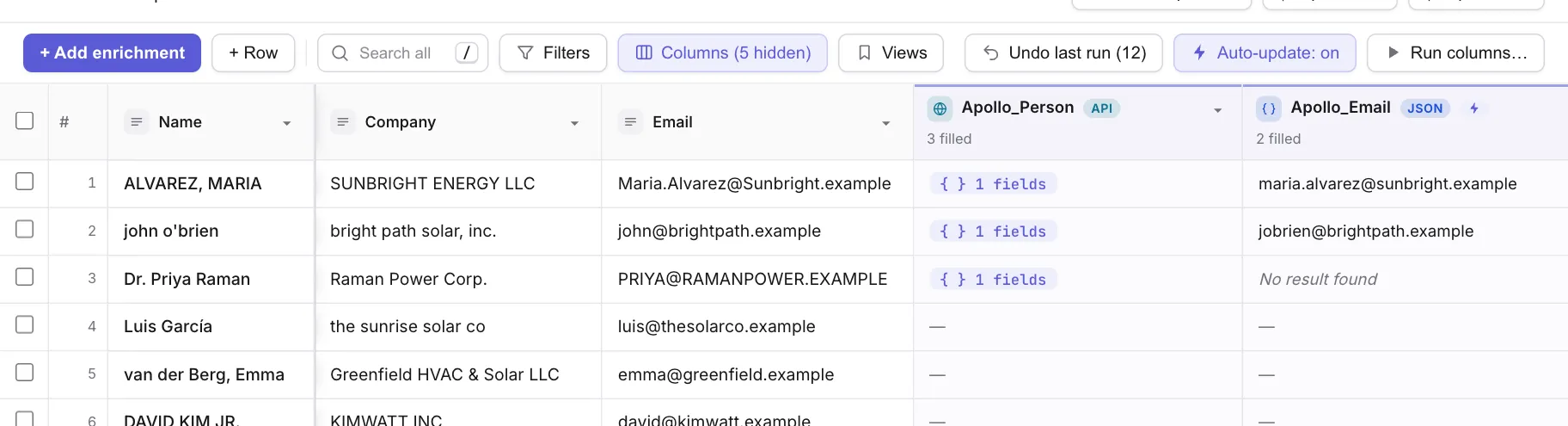1568x426 pixels.
Task: Click cell 'jobrien@brightpath.example'
Action: point(1406,231)
